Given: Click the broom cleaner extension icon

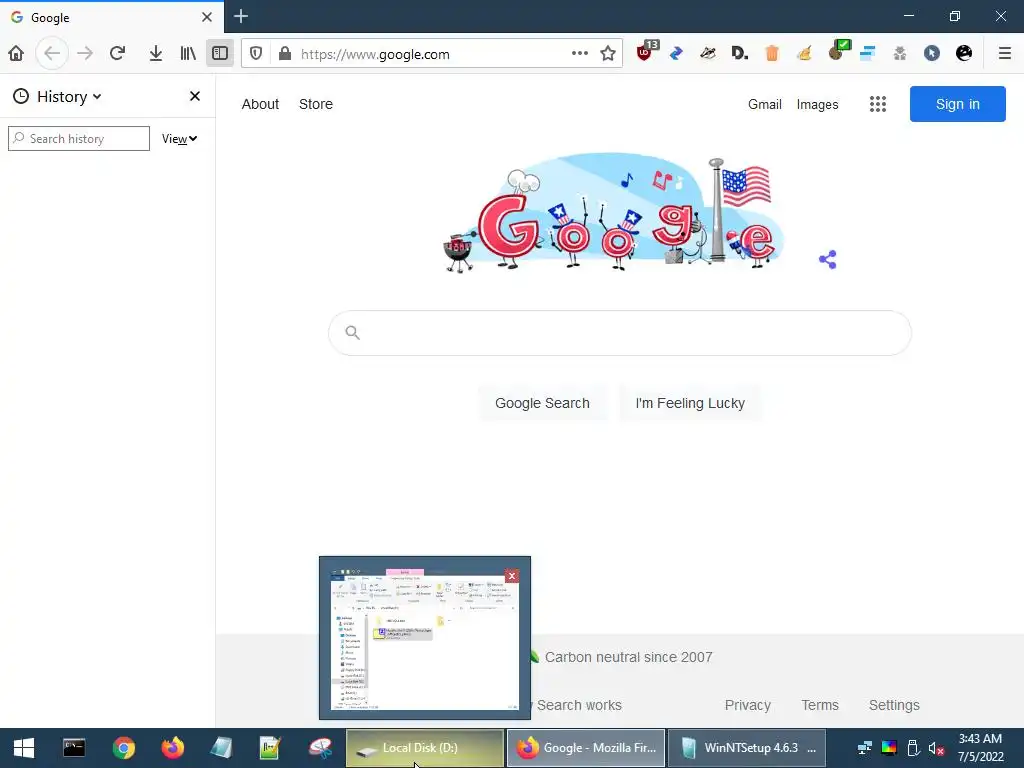Looking at the screenshot, I should 804,54.
